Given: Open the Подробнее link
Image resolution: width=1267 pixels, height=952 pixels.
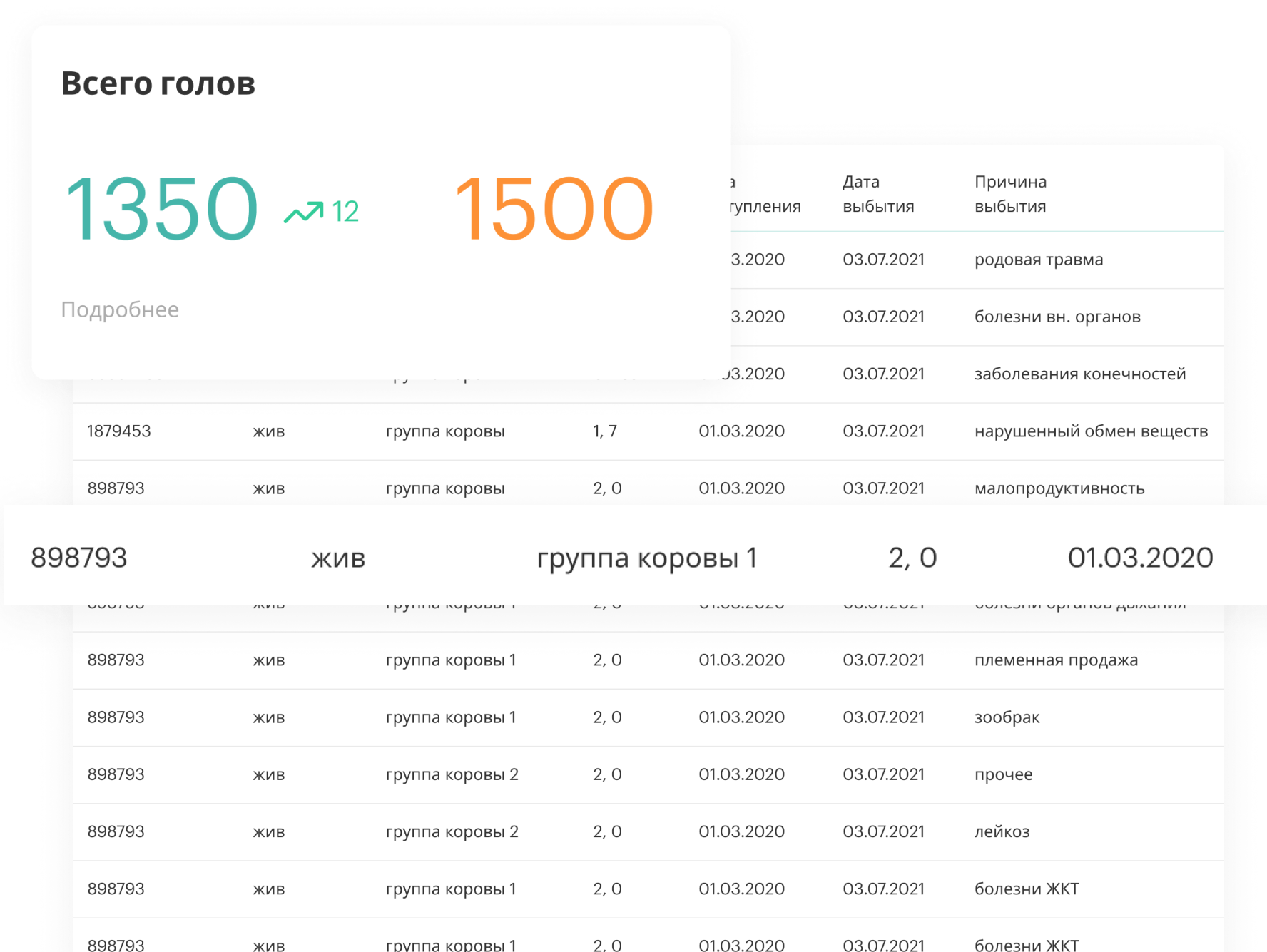Looking at the screenshot, I should click(120, 309).
